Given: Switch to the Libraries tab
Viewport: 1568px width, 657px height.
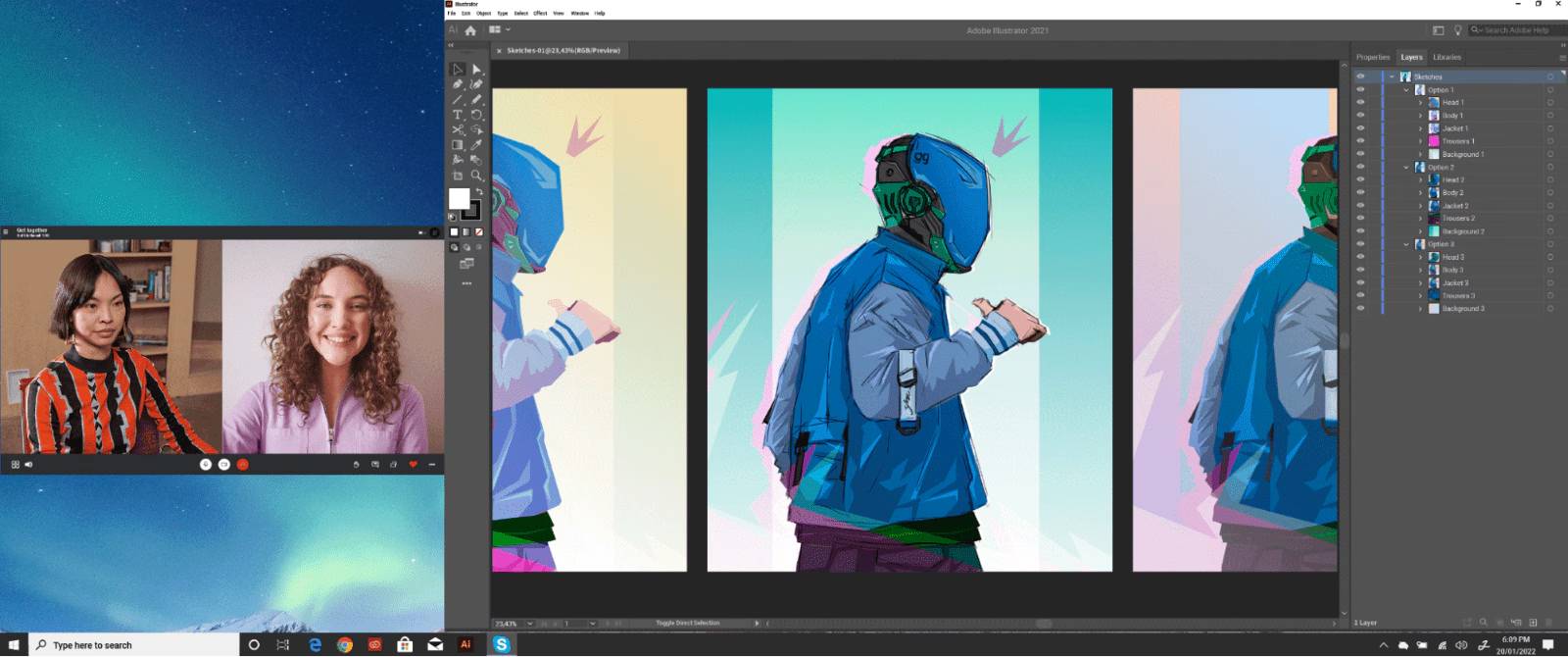Looking at the screenshot, I should [1446, 57].
